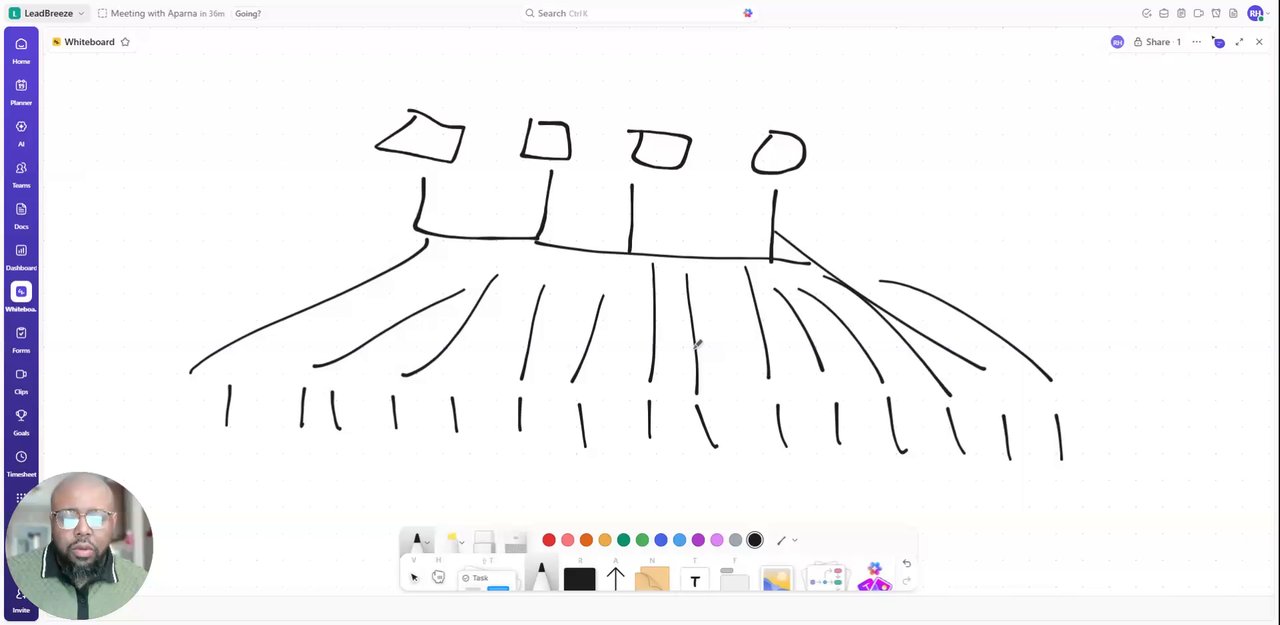Select the arrow connector tool

[x=615, y=578]
